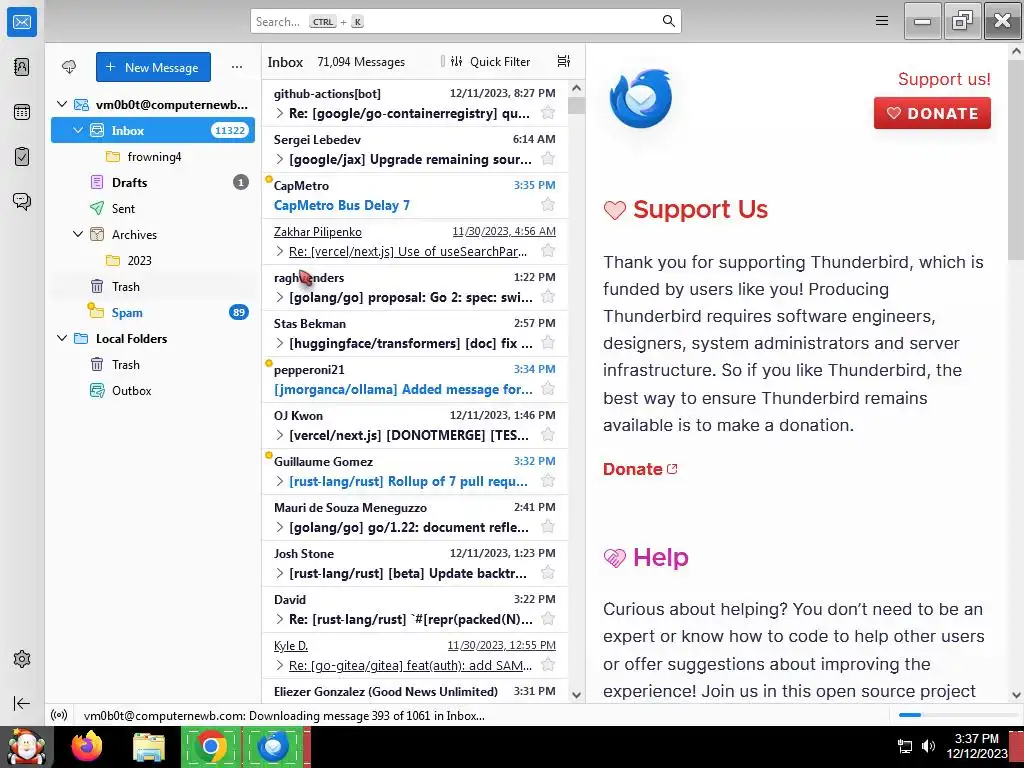
Task: Click search magnifier icon
Action: (669, 21)
